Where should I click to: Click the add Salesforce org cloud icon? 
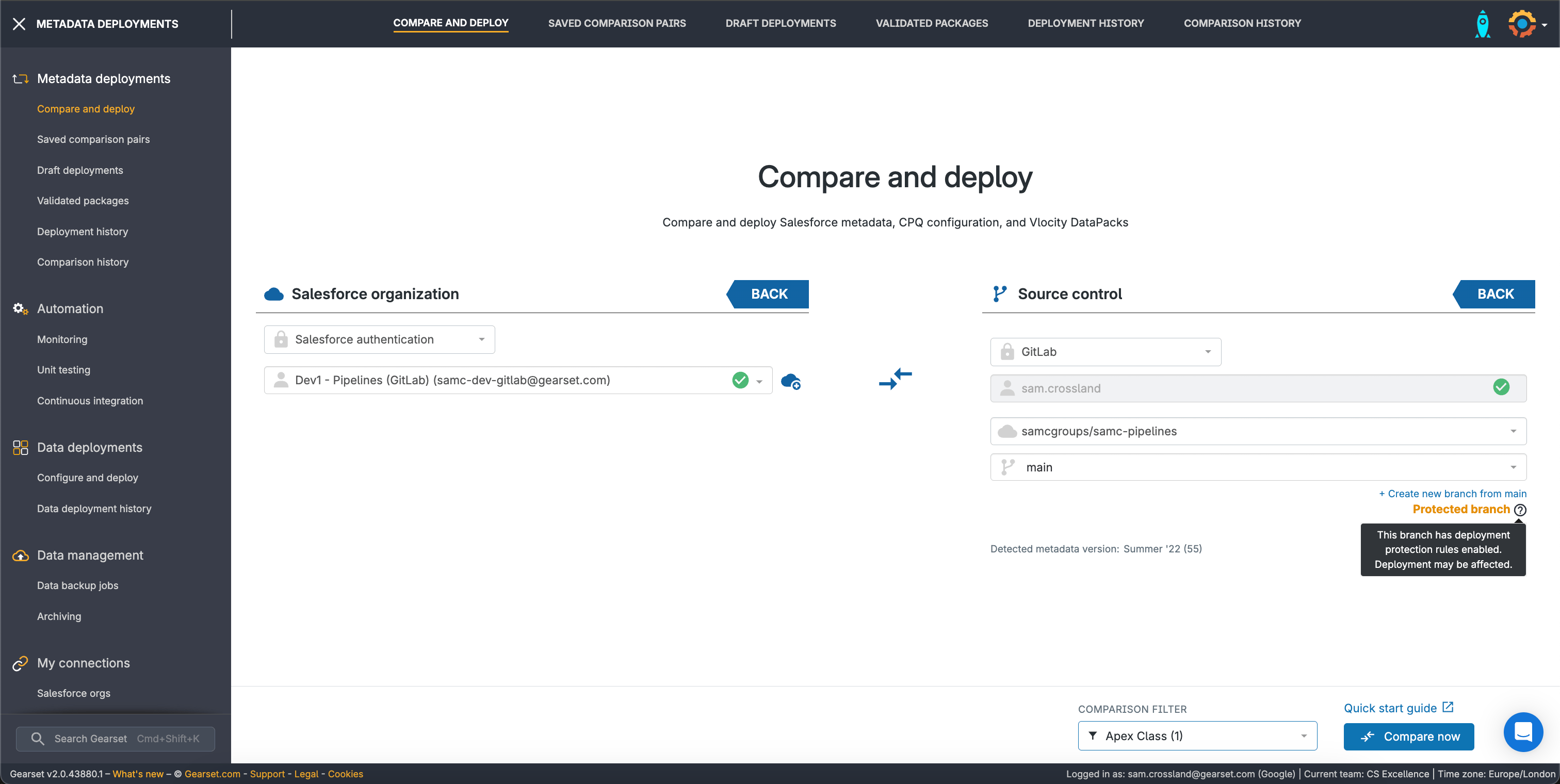pos(790,381)
